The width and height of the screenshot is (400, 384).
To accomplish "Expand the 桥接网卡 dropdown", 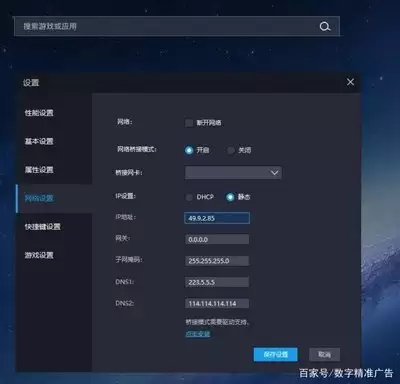I will click(x=233, y=173).
